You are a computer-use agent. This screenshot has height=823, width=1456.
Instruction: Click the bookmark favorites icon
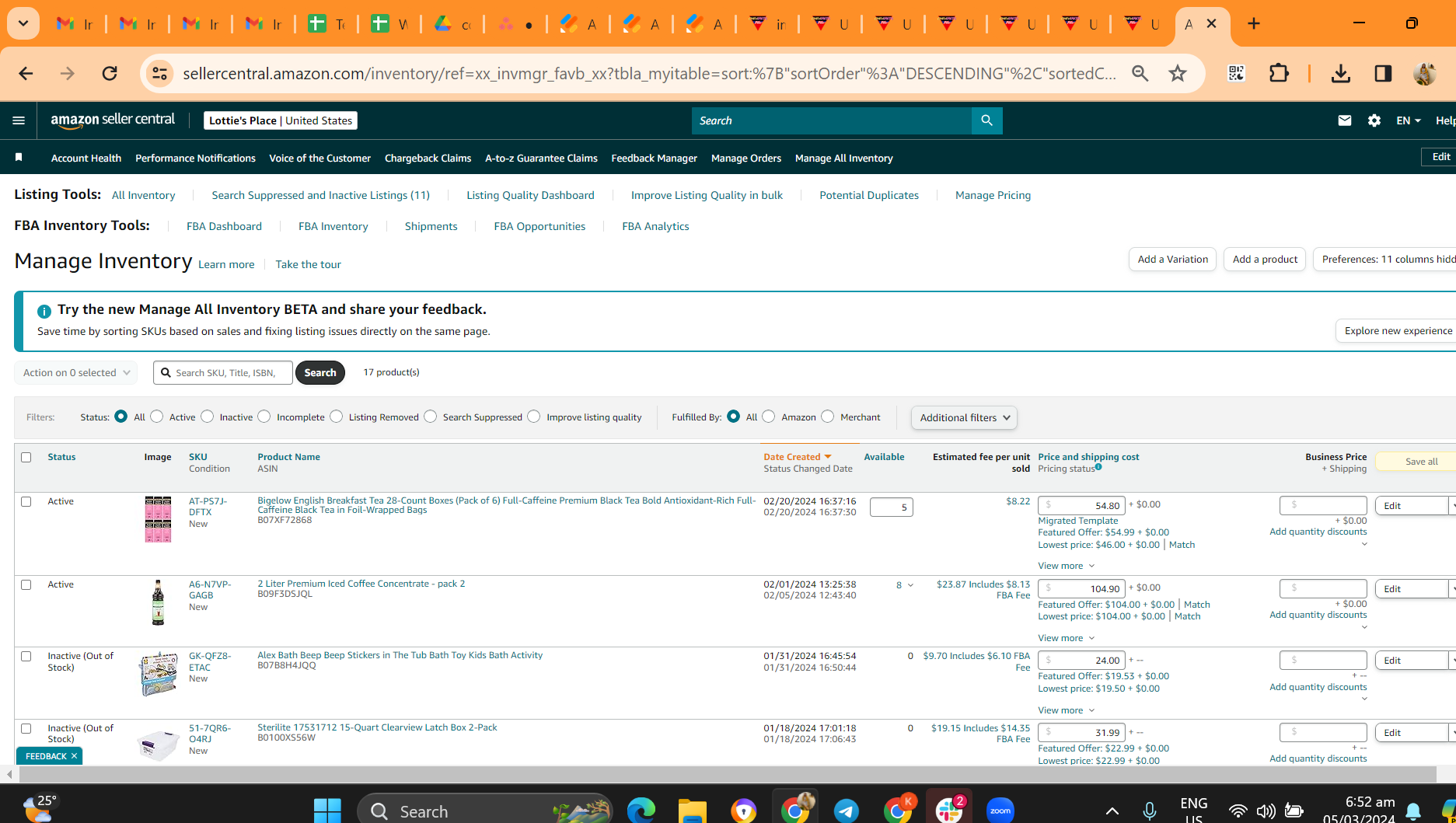pyautogui.click(x=19, y=158)
